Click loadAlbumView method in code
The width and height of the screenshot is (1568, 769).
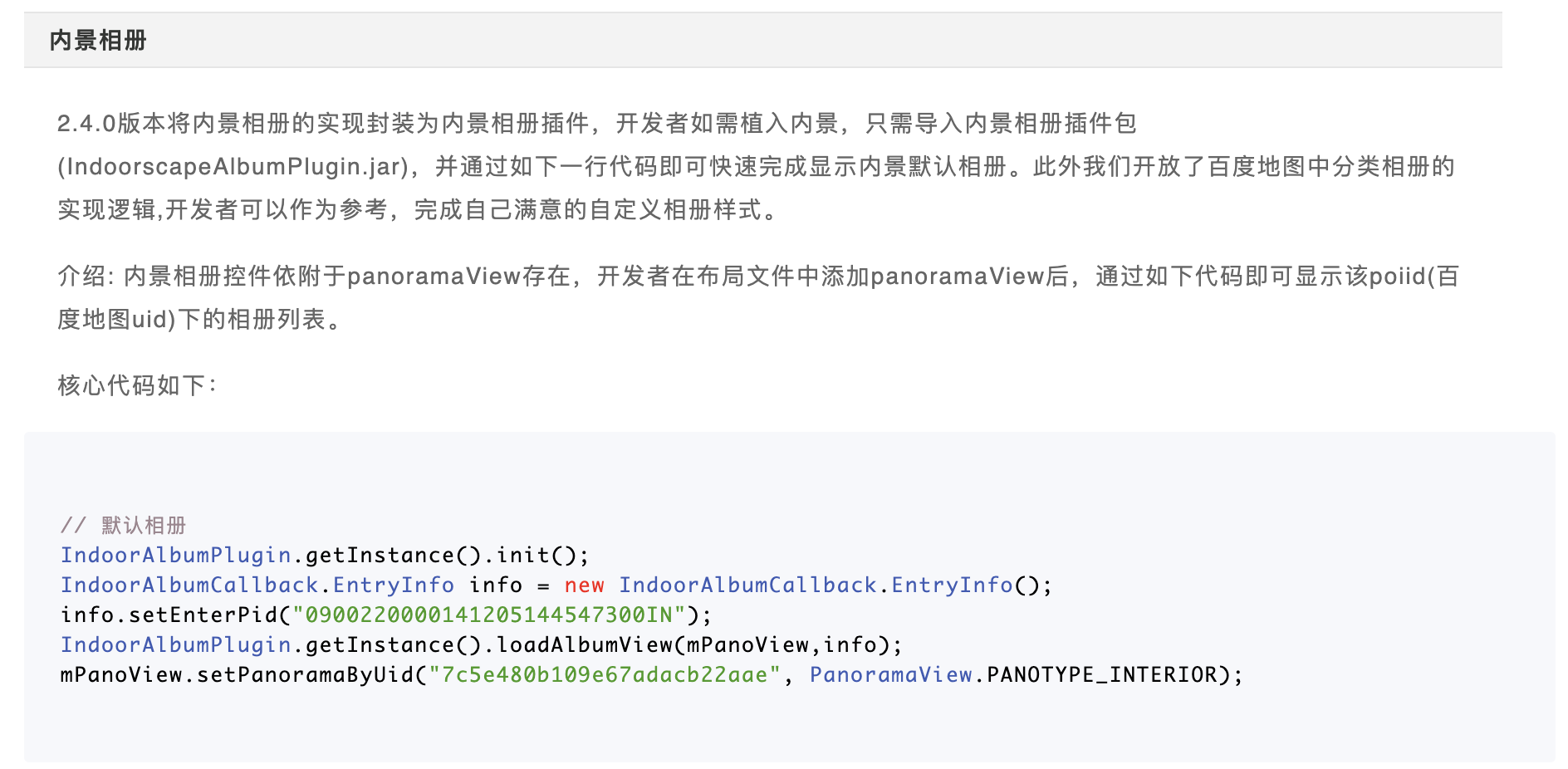click(585, 644)
